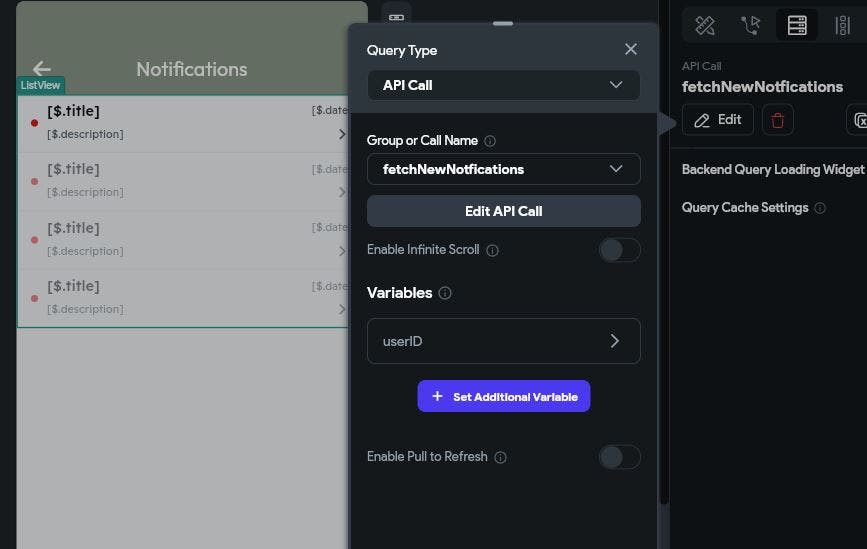Open the generate dynamic children tab icon
The height and width of the screenshot is (549, 867).
click(842, 26)
